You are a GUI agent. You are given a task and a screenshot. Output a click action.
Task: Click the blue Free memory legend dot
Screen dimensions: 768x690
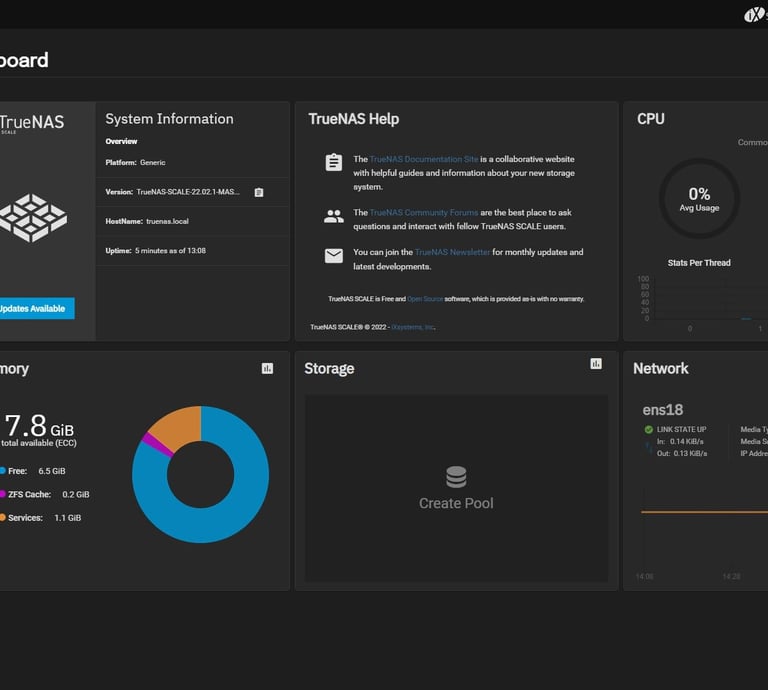[2, 471]
